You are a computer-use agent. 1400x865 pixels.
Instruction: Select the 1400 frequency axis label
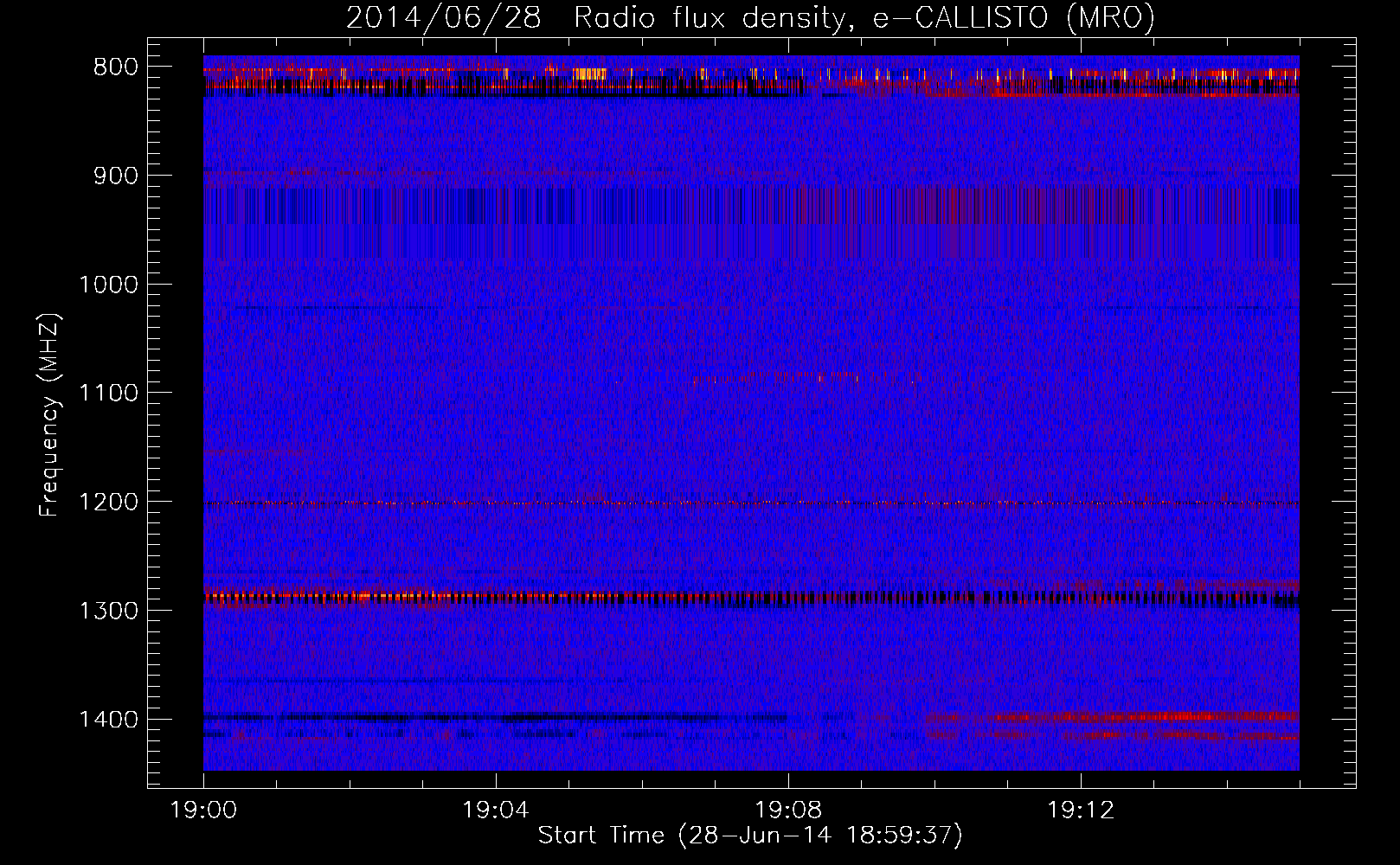(108, 721)
